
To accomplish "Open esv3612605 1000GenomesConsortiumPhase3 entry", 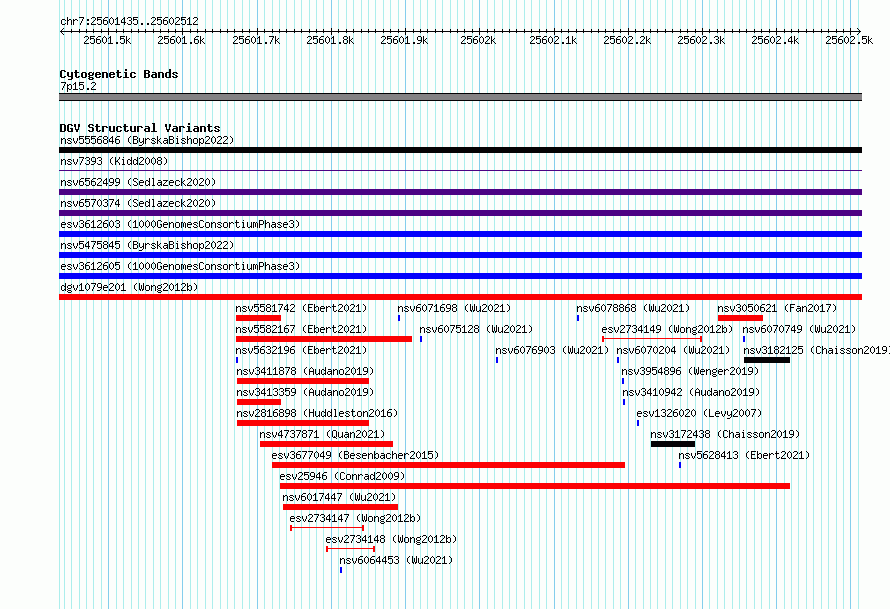I will [x=180, y=266].
